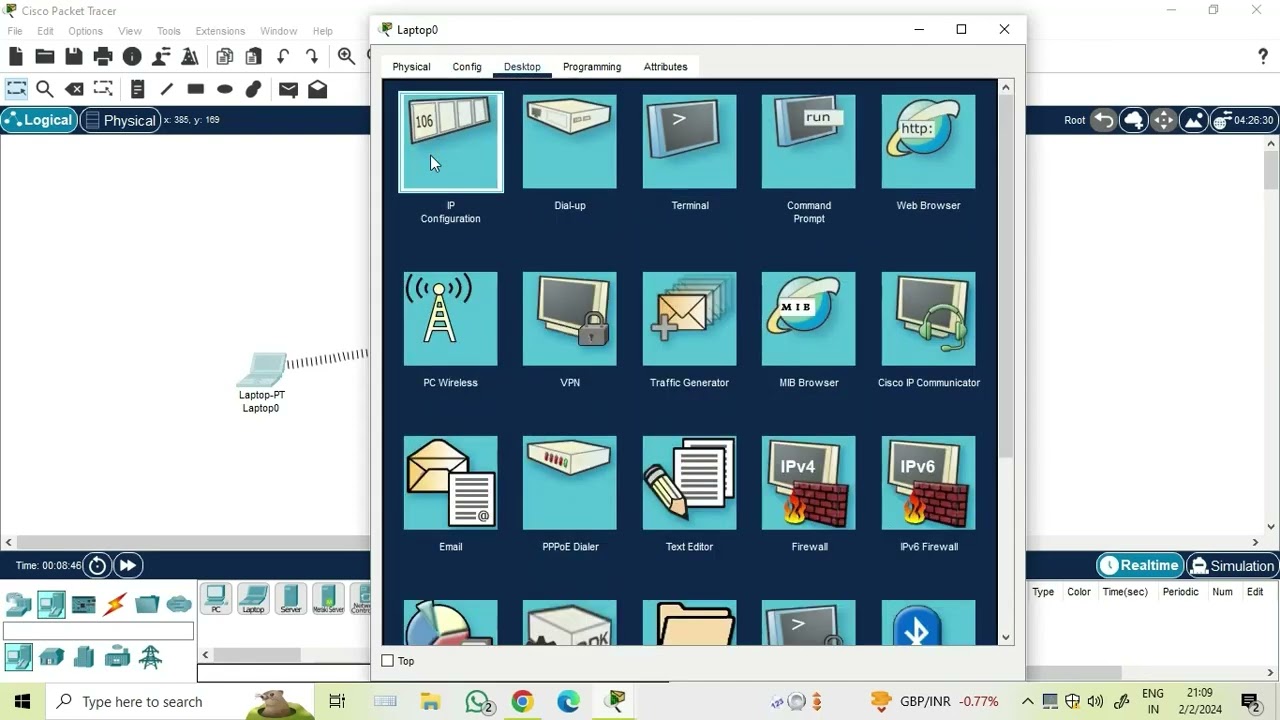Open the IPv6 Firewall app

click(x=928, y=483)
